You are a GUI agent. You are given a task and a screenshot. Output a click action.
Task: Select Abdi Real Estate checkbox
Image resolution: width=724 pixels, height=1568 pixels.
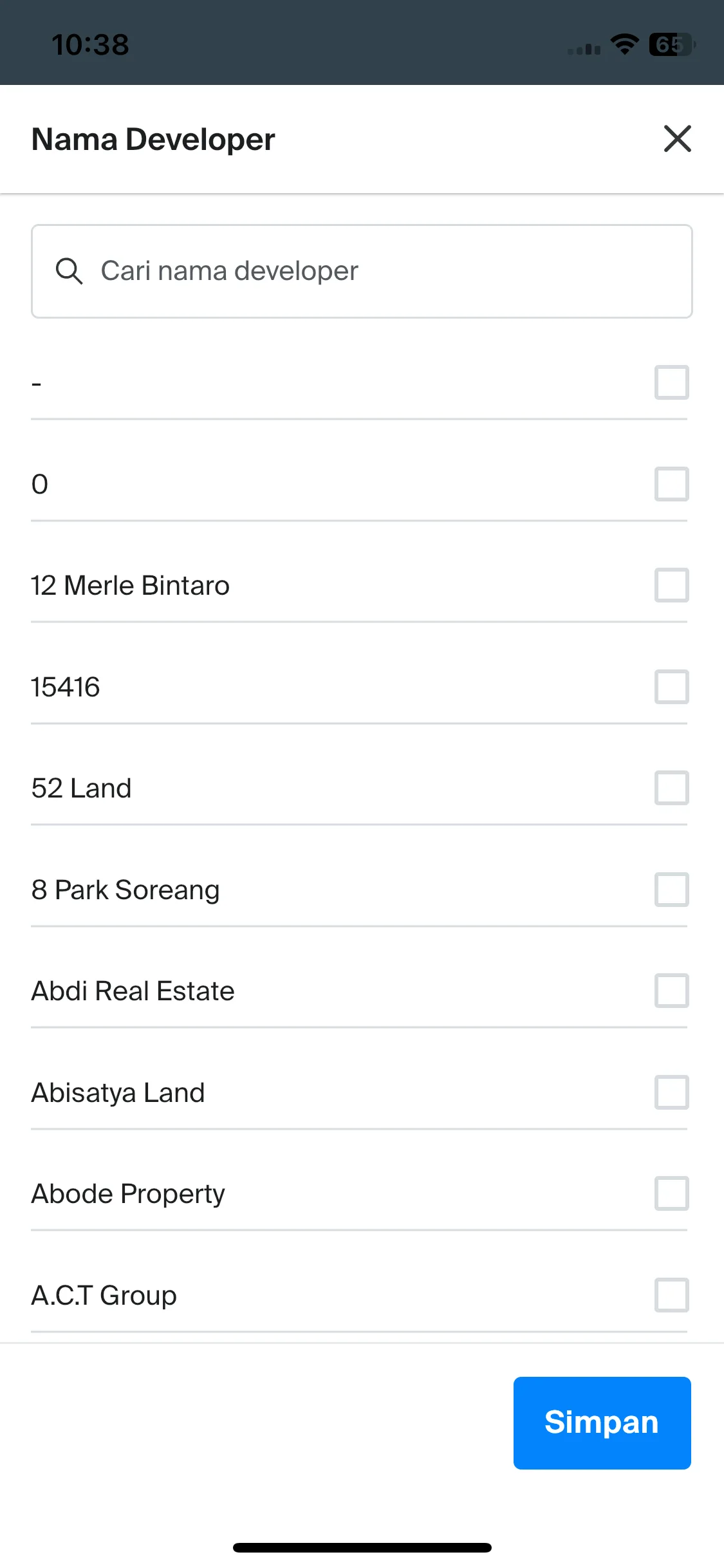click(671, 991)
